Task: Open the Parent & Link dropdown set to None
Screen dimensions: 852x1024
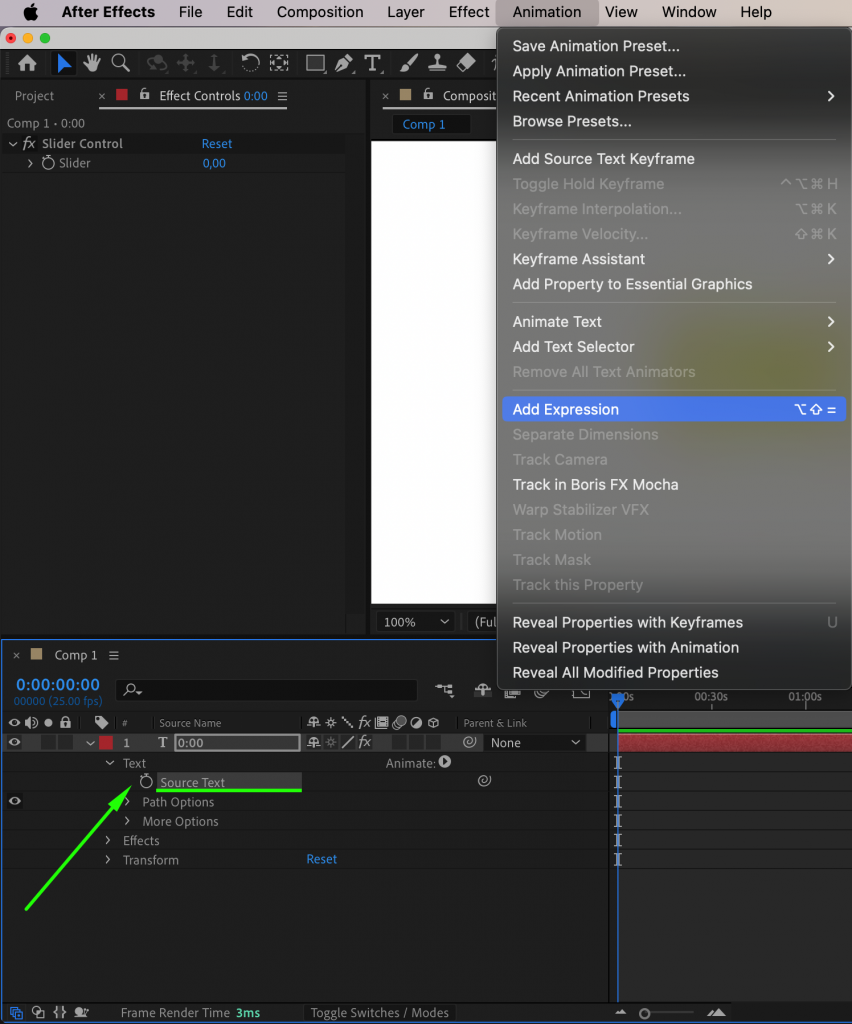Action: coord(535,742)
